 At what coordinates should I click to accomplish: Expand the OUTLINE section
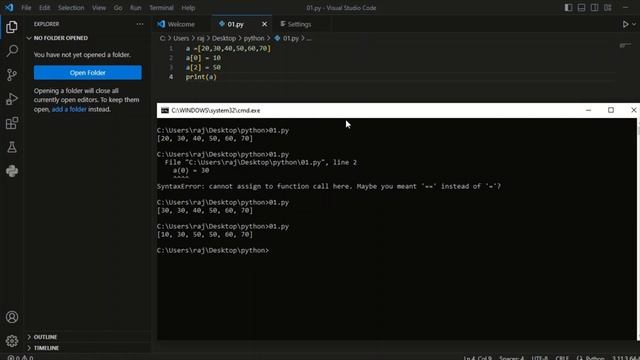coord(45,337)
